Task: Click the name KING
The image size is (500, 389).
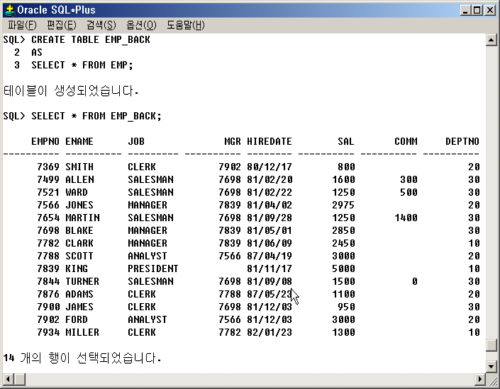Action: [x=76, y=269]
